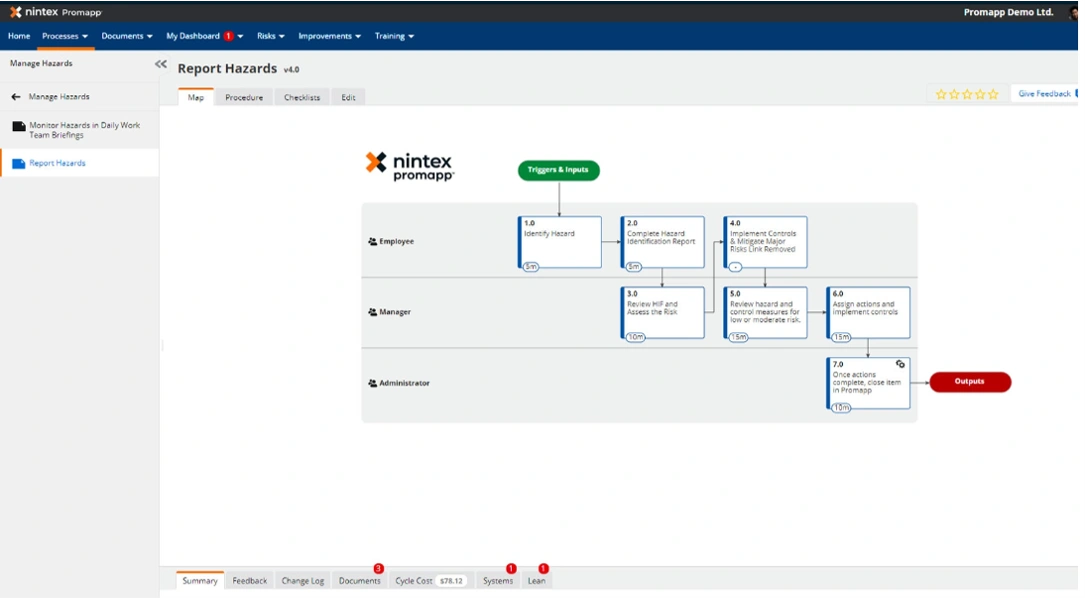Click the third rating star

(967, 94)
